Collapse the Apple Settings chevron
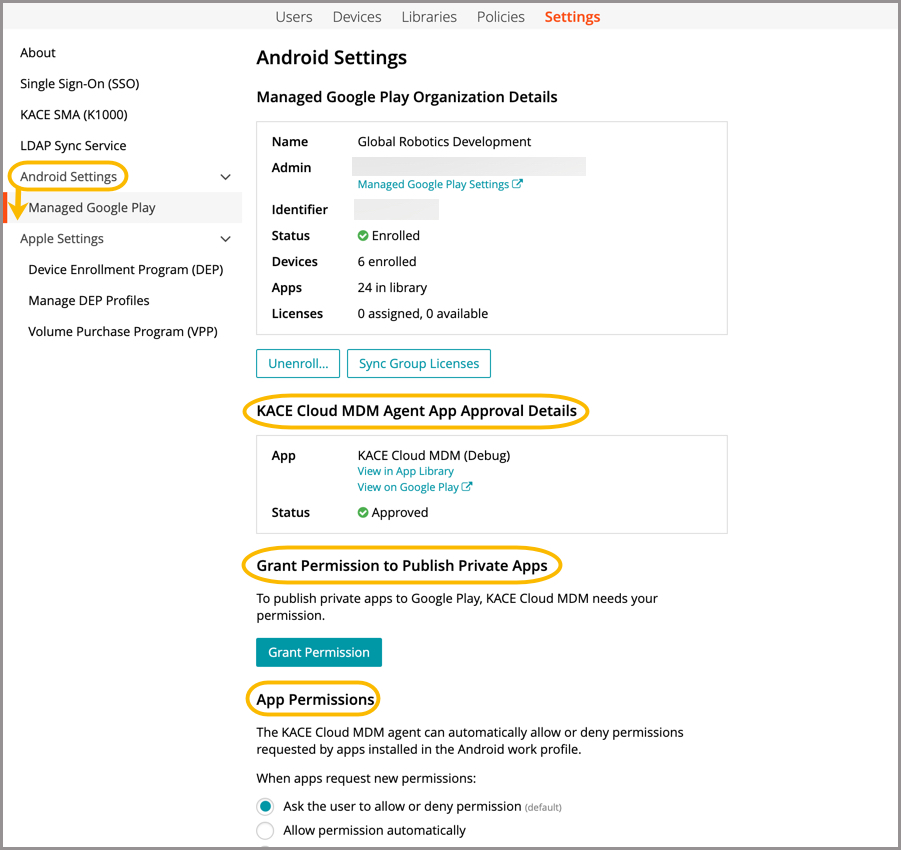 click(x=225, y=239)
